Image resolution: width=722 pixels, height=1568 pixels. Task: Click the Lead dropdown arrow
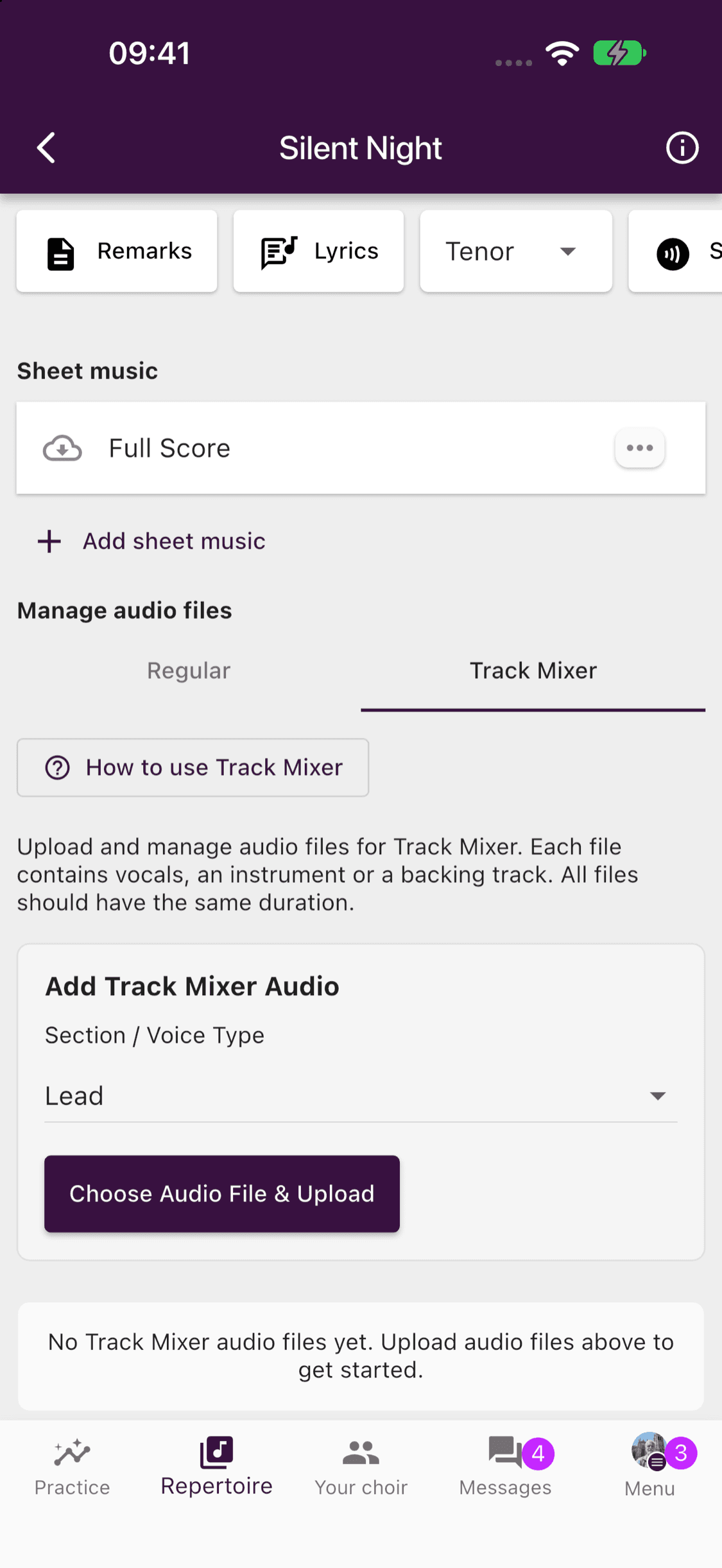click(x=658, y=1096)
